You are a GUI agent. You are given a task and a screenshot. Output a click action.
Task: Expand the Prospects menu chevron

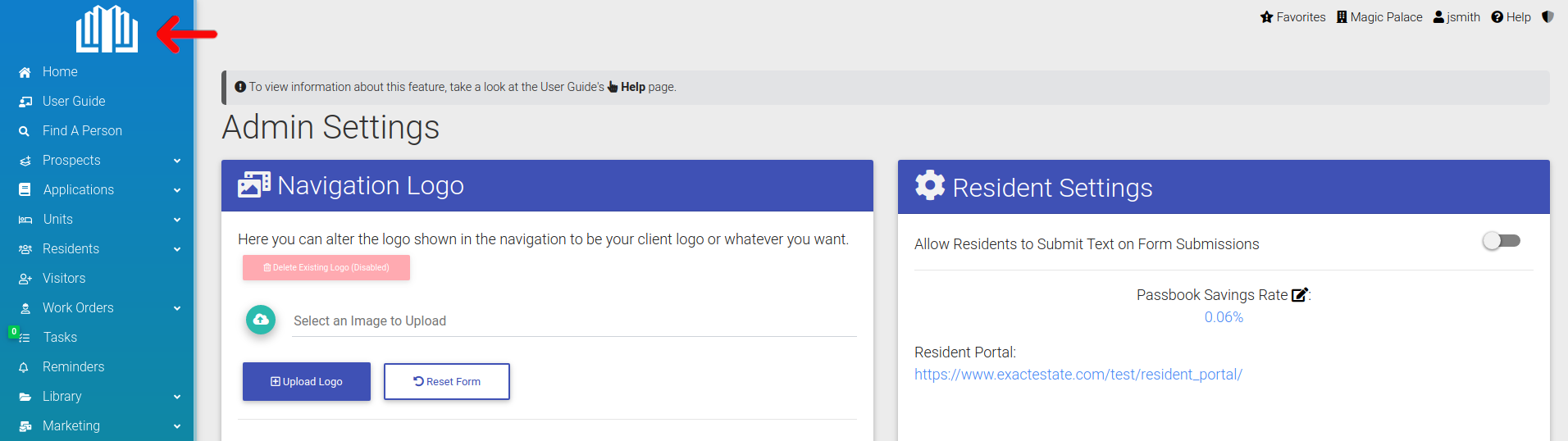(177, 161)
